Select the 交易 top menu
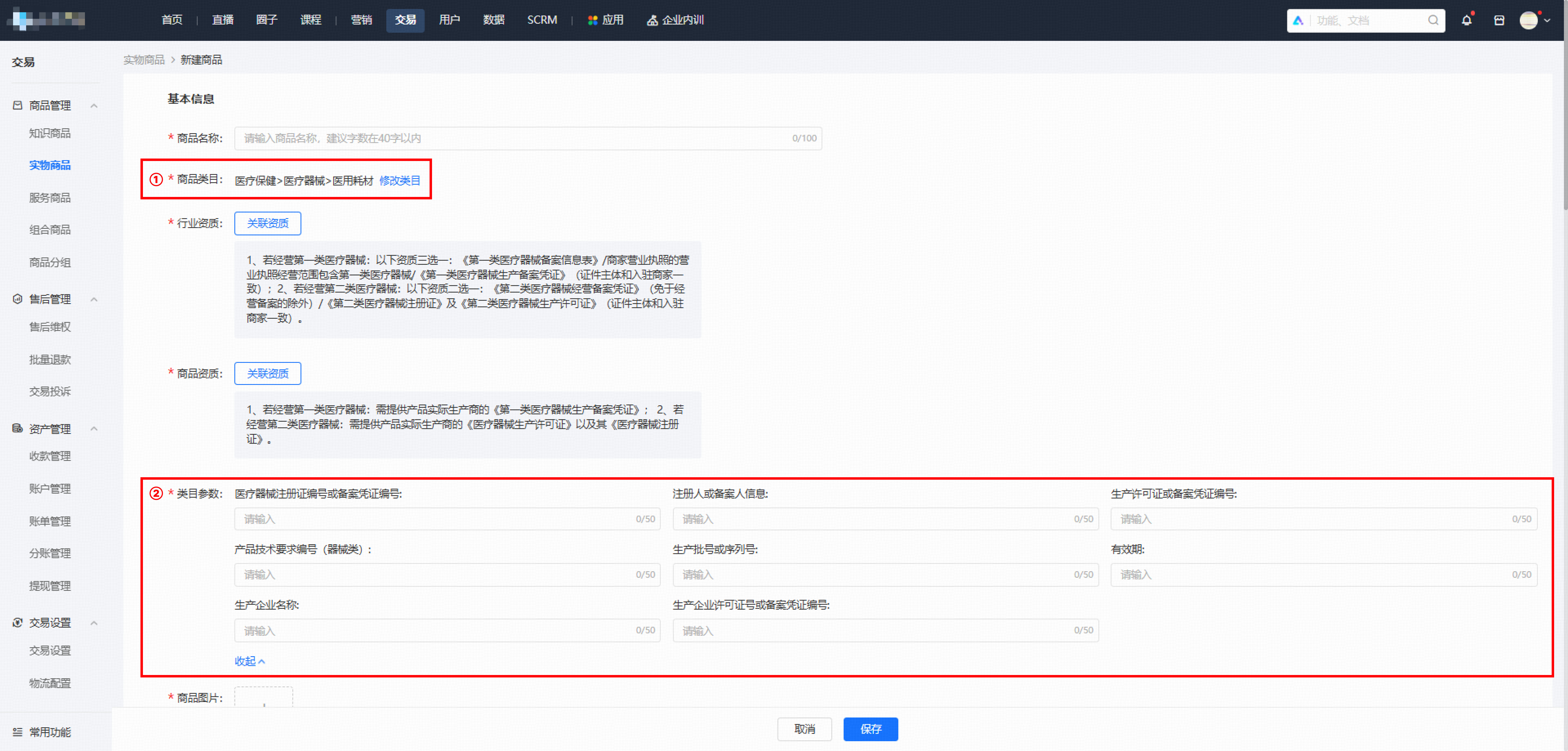The height and width of the screenshot is (751, 1568). click(405, 20)
